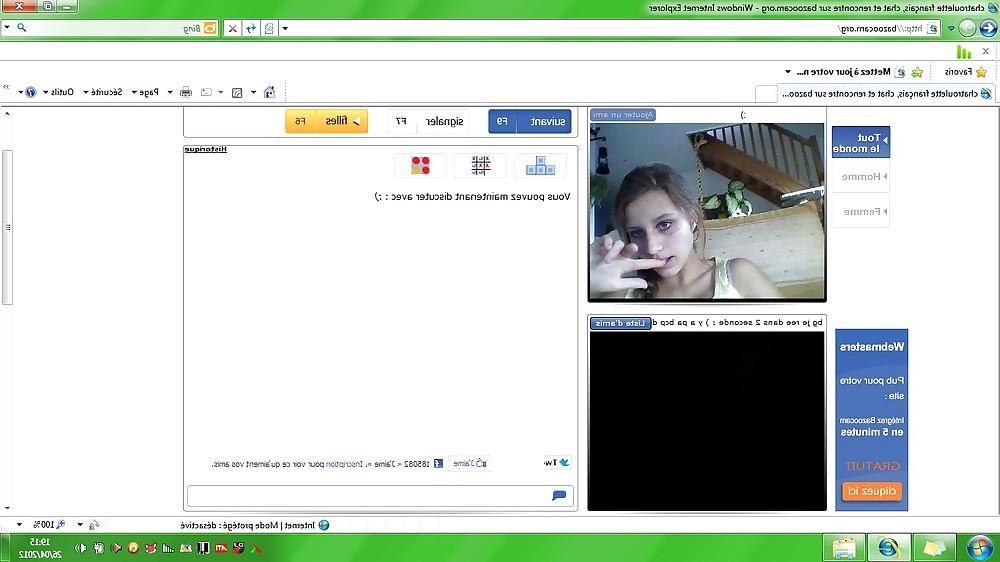The width and height of the screenshot is (1000, 562).
Task: Click the Print icon
Action: coord(186,92)
